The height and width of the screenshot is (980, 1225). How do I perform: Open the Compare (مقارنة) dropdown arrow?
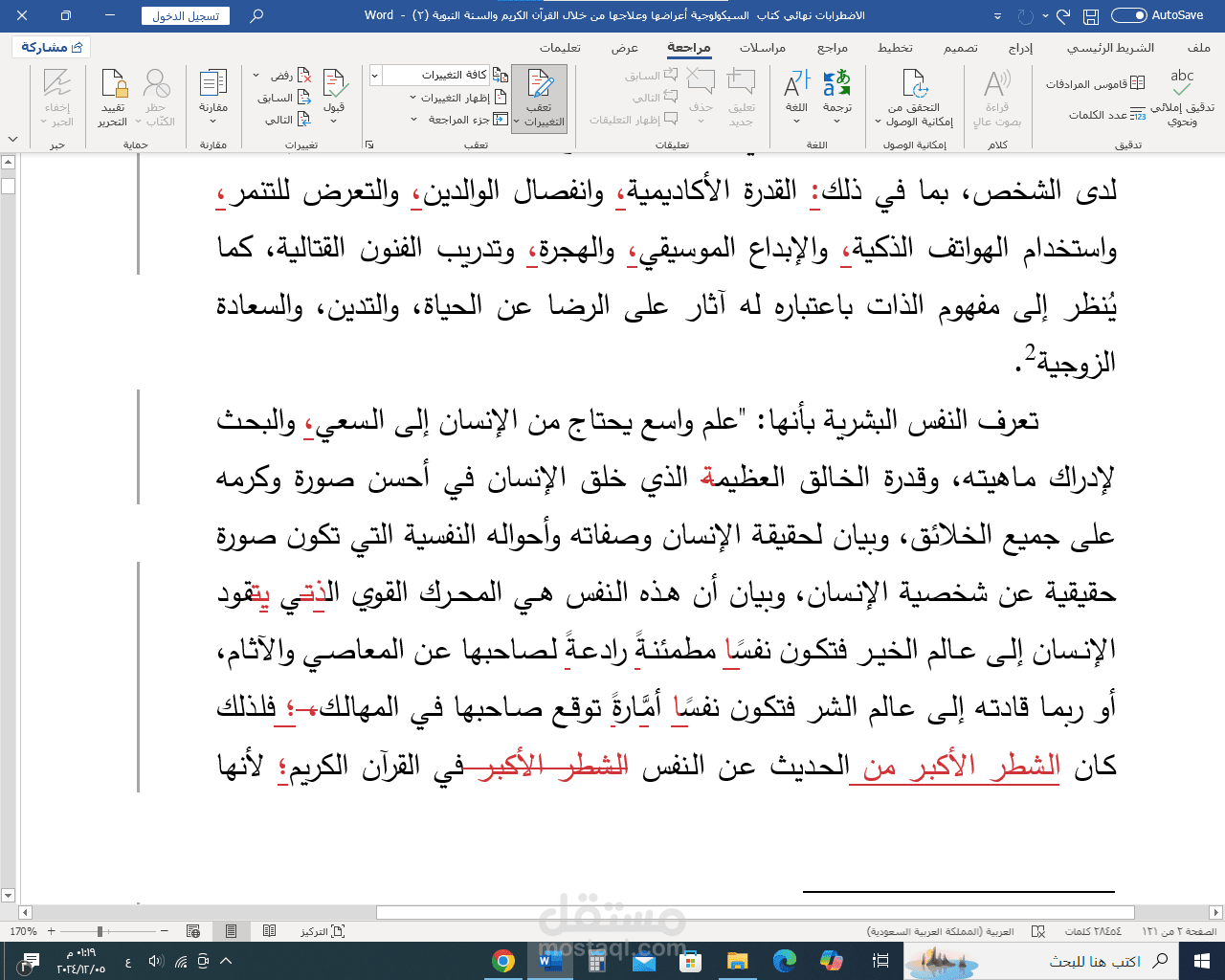tap(213, 121)
